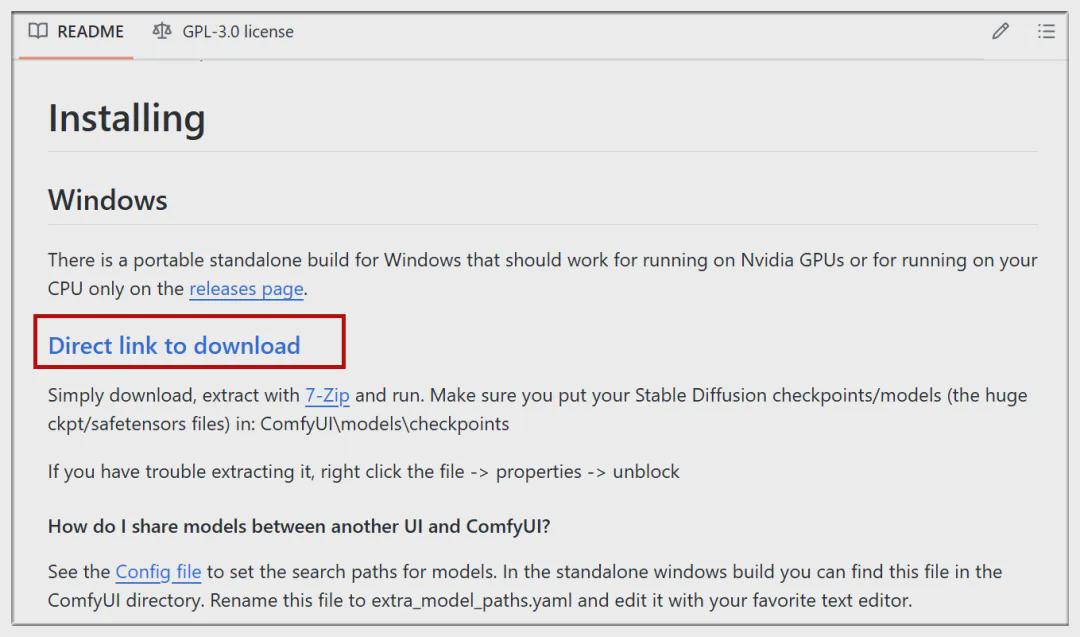Image resolution: width=1080 pixels, height=637 pixels.
Task: Click the Windows section heading
Action: pyautogui.click(x=108, y=200)
